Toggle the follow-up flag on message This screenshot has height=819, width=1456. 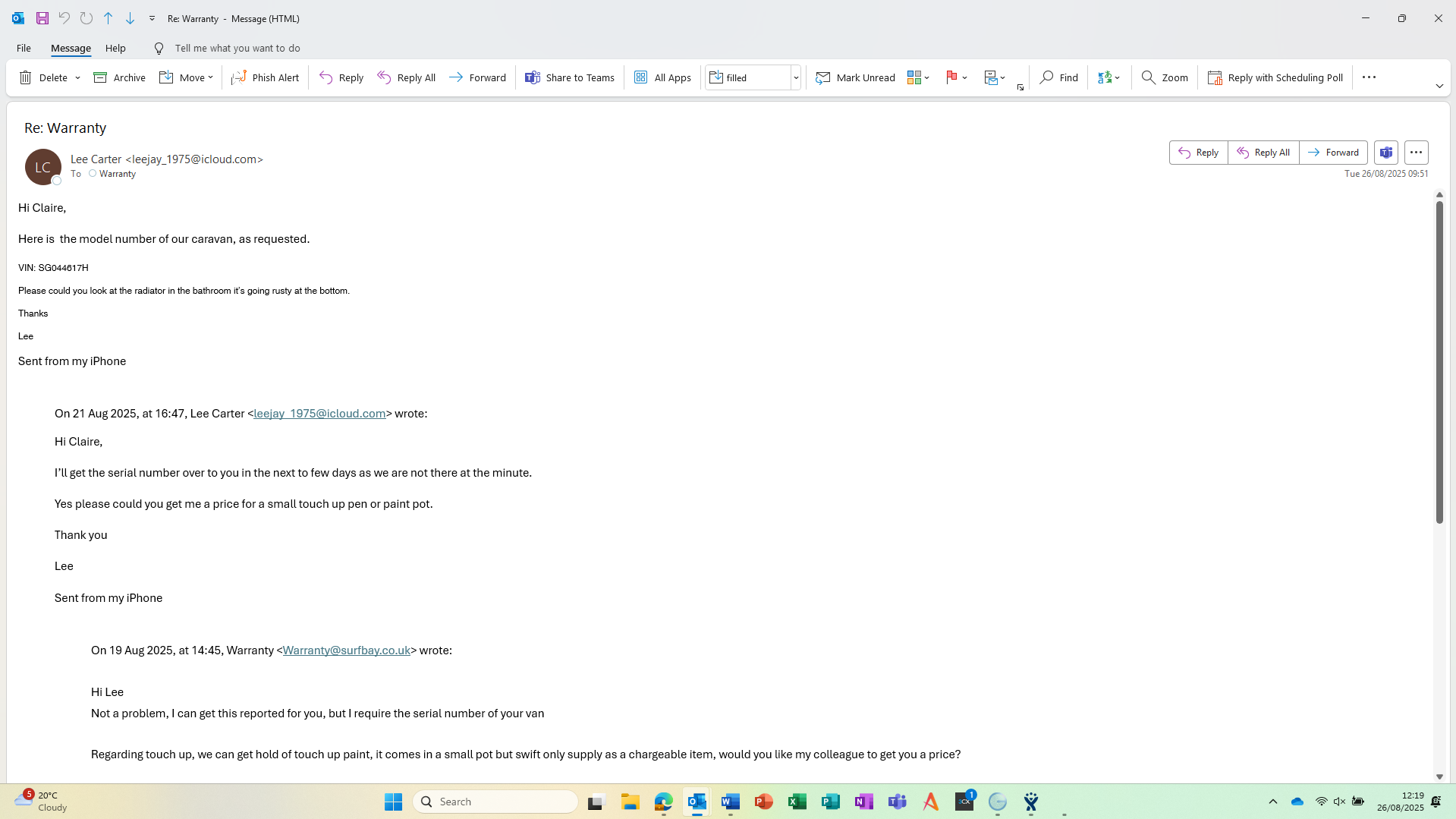tap(951, 77)
